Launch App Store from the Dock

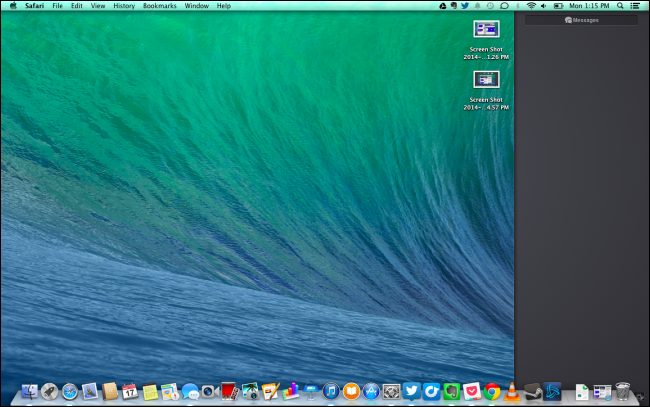coord(371,391)
